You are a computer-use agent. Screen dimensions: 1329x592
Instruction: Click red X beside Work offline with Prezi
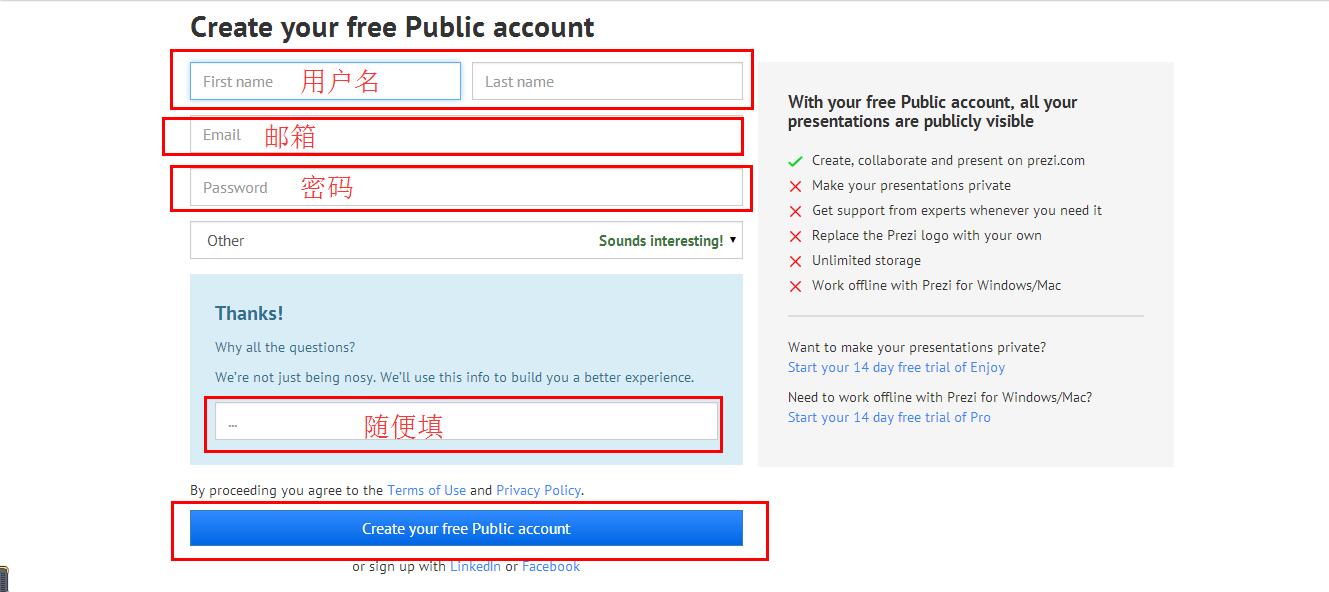tap(795, 286)
